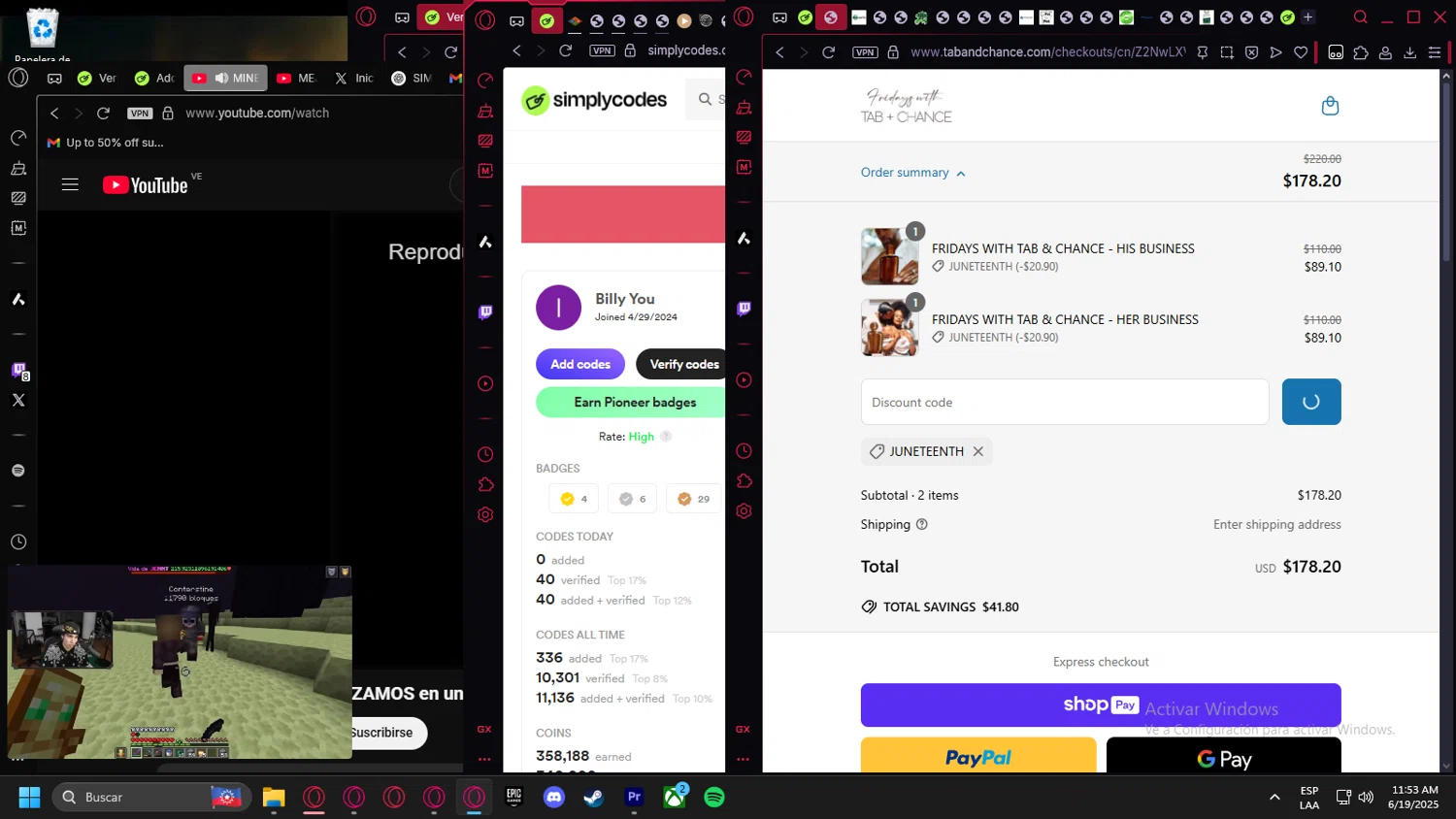
Task: Click the Add codes button
Action: pos(580,364)
